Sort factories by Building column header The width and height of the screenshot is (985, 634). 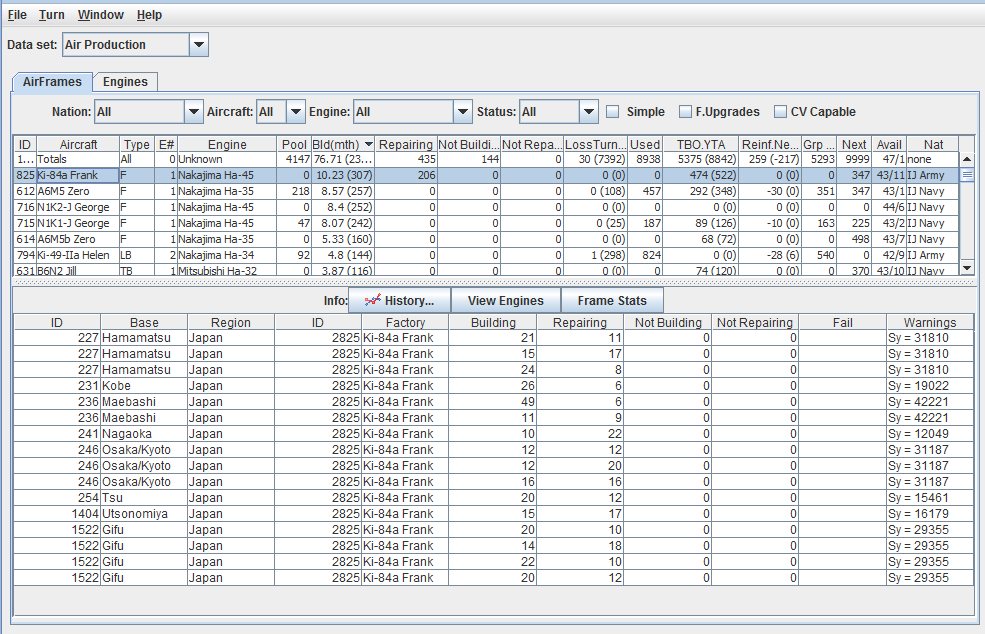(493, 322)
